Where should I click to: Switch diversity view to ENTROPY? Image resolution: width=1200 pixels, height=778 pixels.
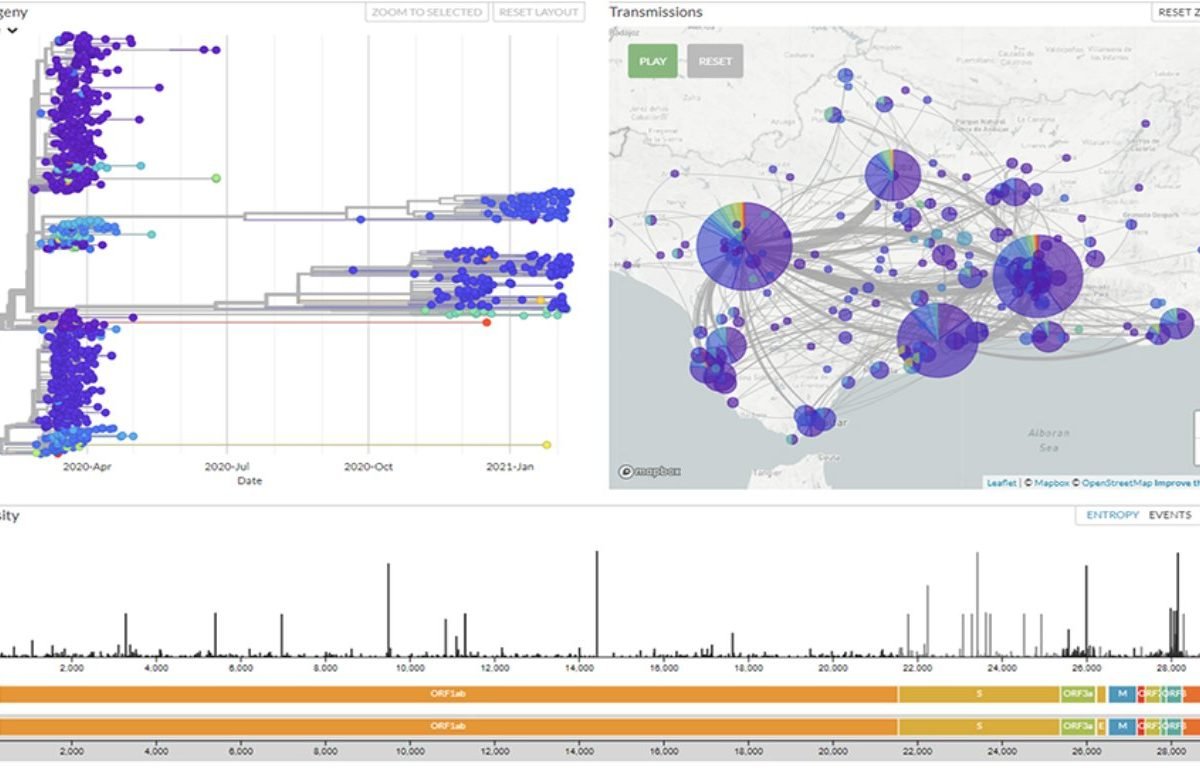[x=1112, y=515]
